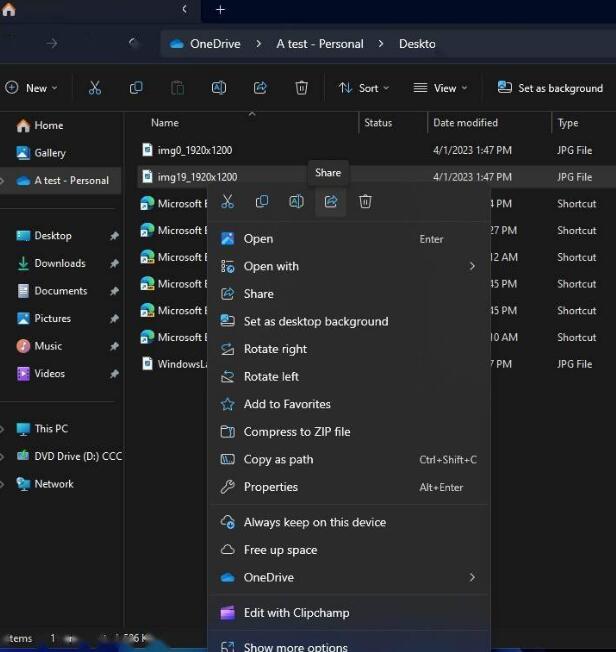Viewport: 616px width, 652px height.
Task: Click the Copy icon in context menu
Action: click(262, 202)
